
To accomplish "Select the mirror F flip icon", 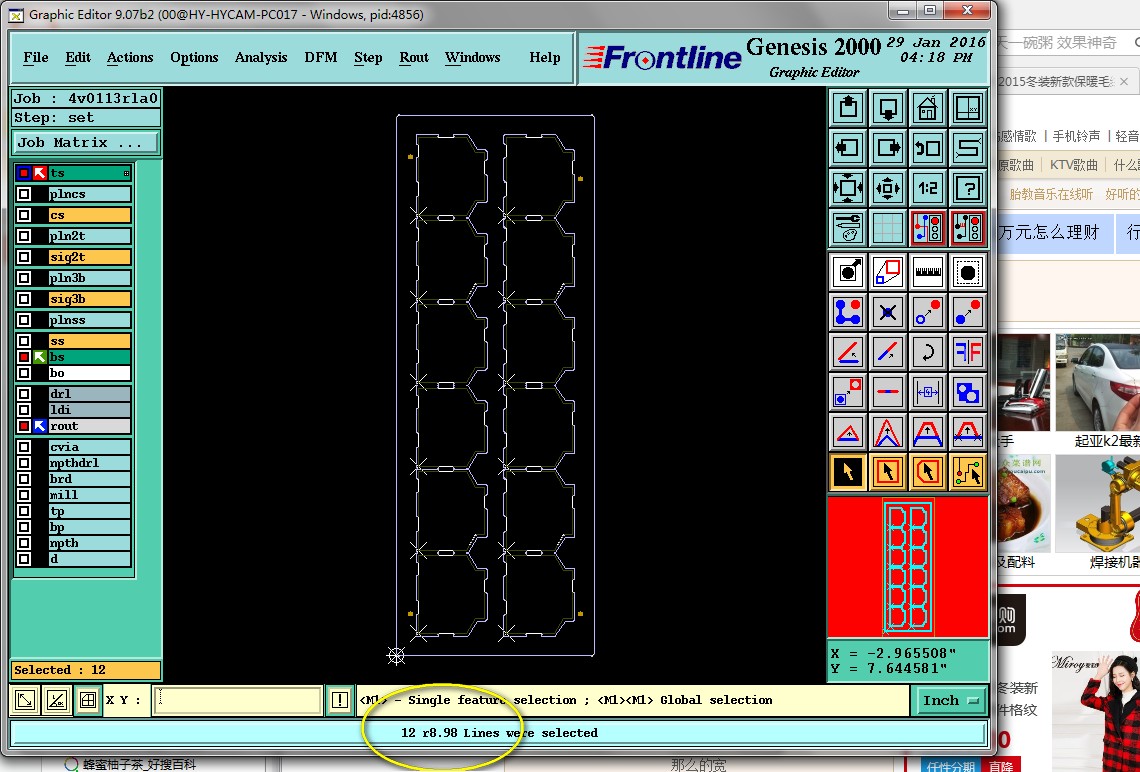I will [x=968, y=353].
